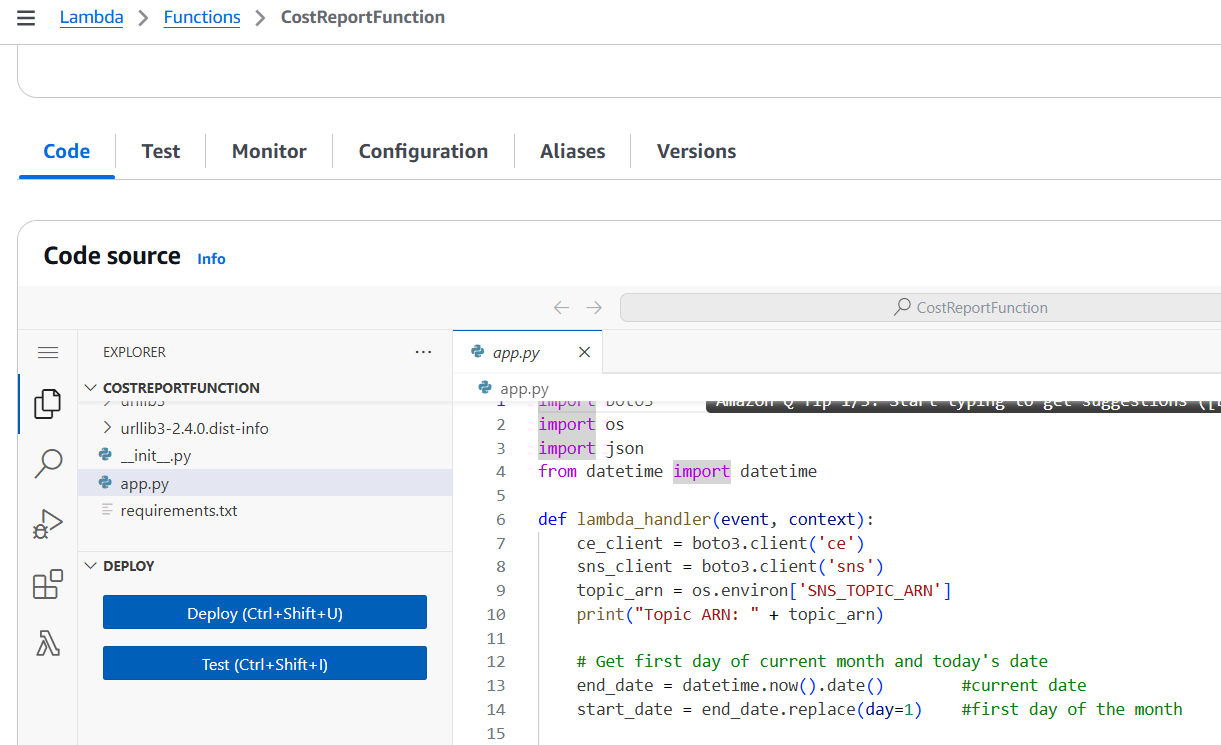
Task: Close the app.py editor tab
Action: 585,352
